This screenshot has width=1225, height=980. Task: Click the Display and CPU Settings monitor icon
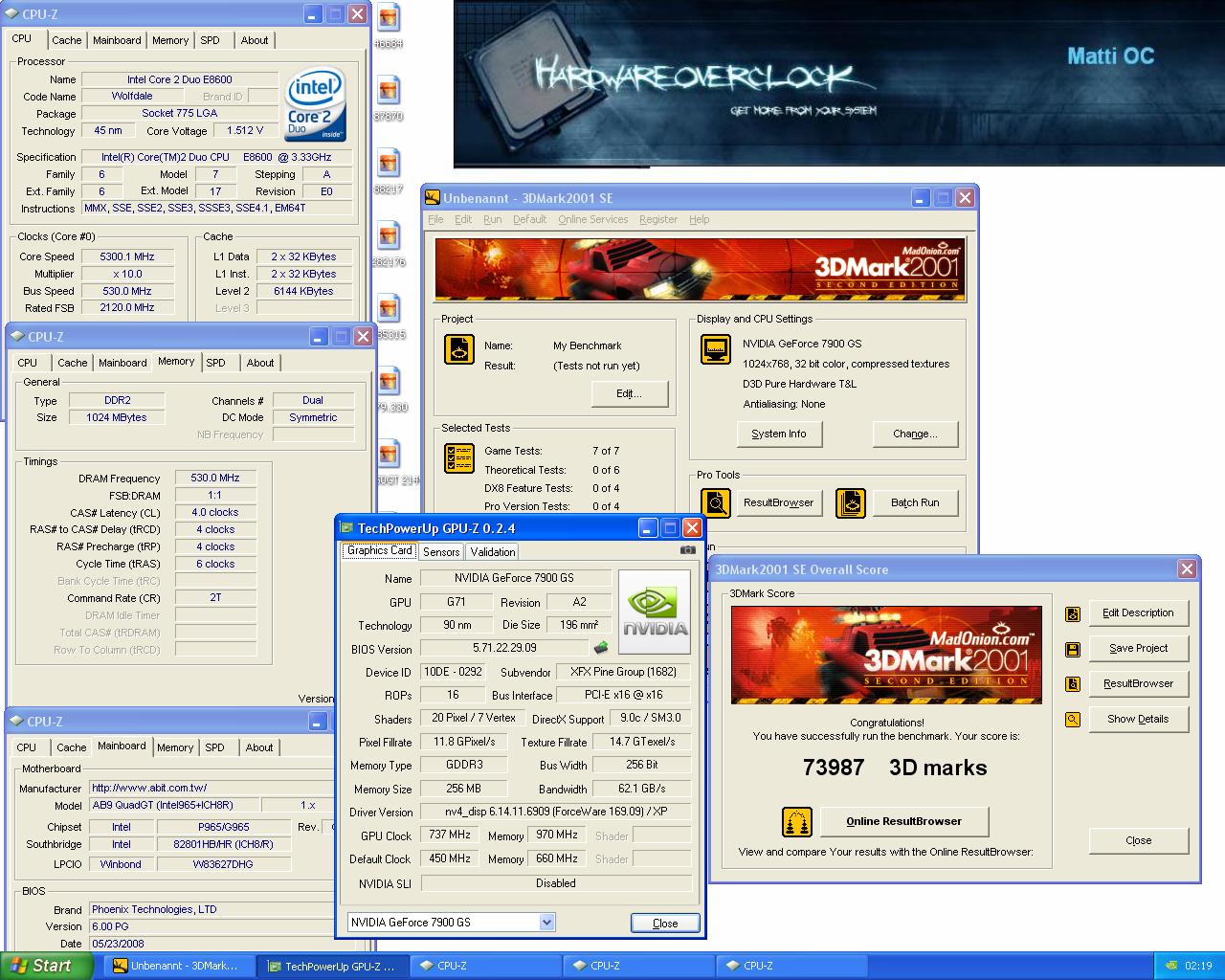(716, 349)
